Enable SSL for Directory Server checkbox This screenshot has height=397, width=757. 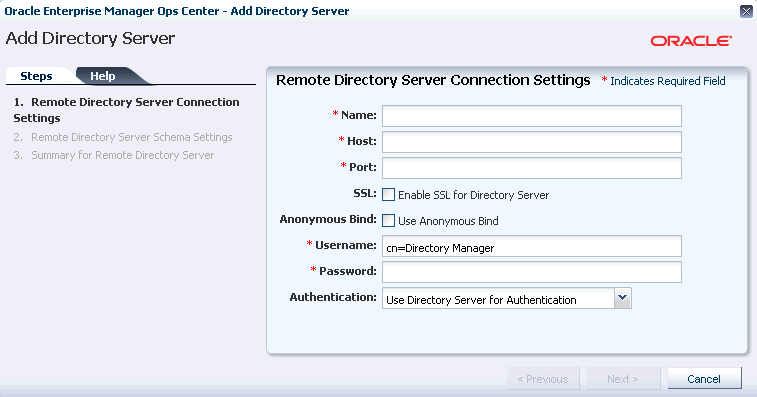point(388,195)
